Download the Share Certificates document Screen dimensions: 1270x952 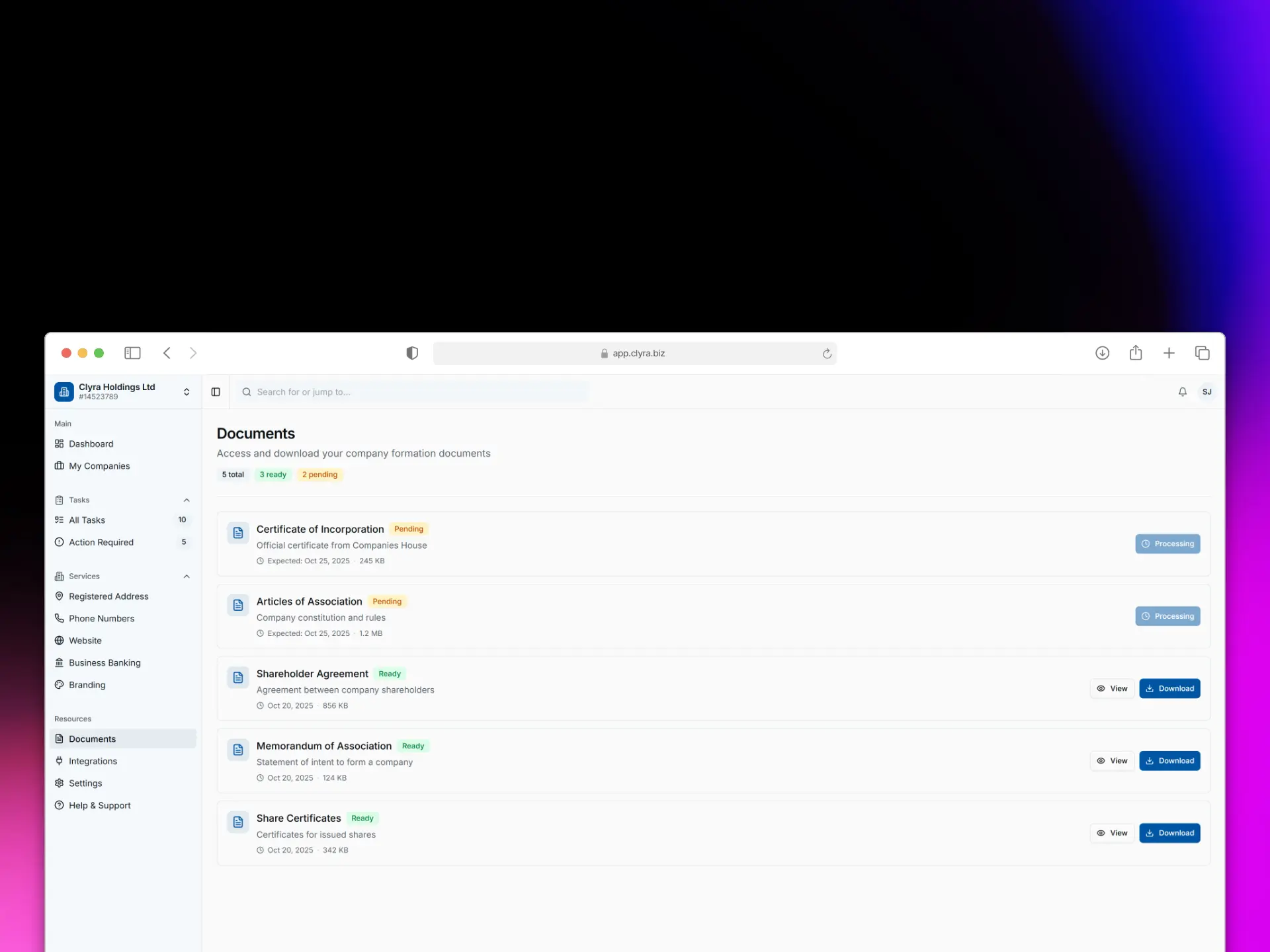pyautogui.click(x=1169, y=833)
